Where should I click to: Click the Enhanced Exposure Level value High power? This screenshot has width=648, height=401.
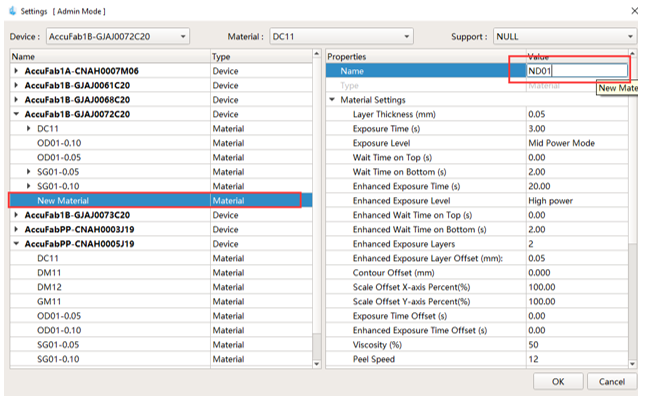(x=577, y=200)
